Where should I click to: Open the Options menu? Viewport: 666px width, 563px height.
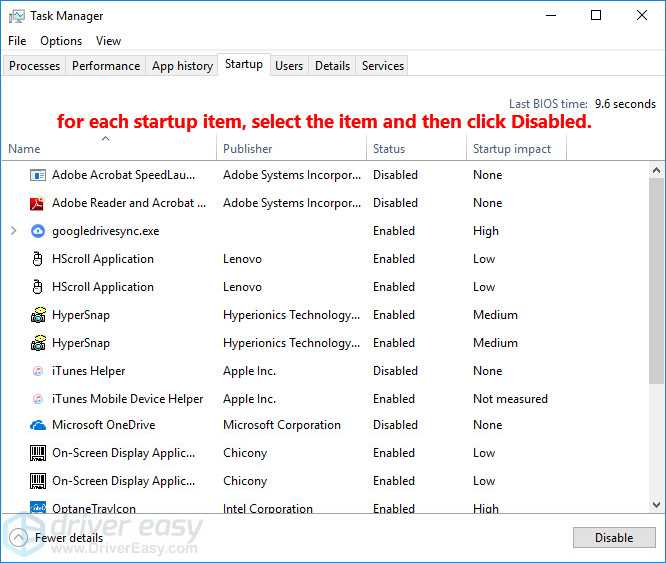pos(61,41)
